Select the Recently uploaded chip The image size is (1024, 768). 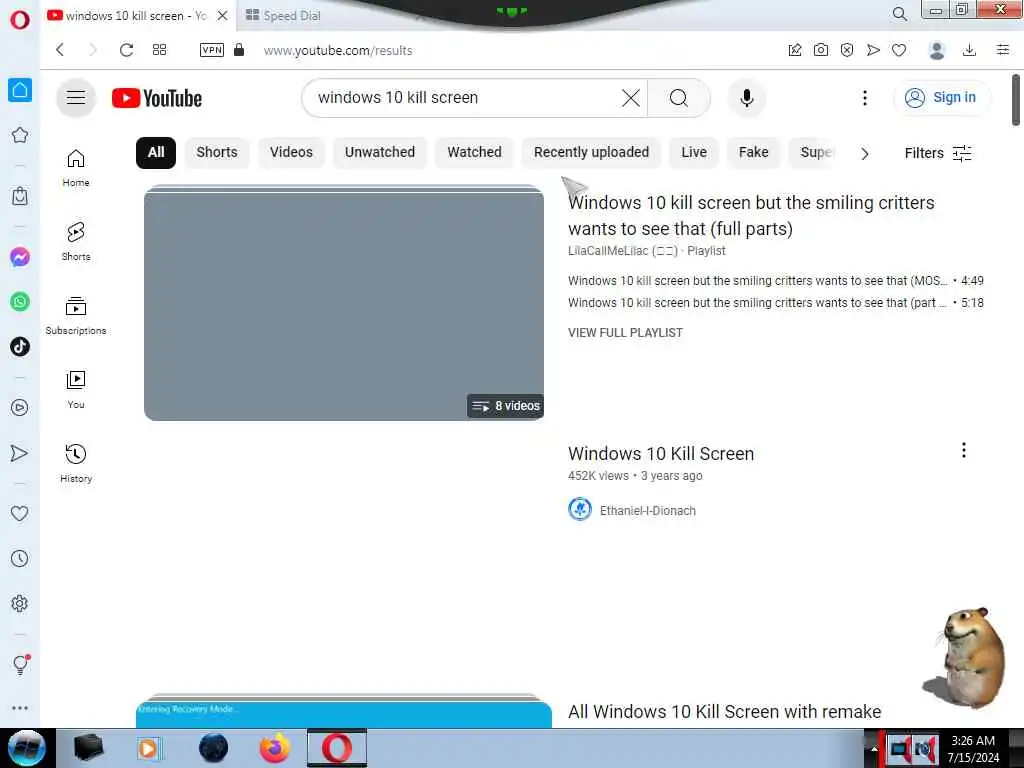(x=592, y=152)
